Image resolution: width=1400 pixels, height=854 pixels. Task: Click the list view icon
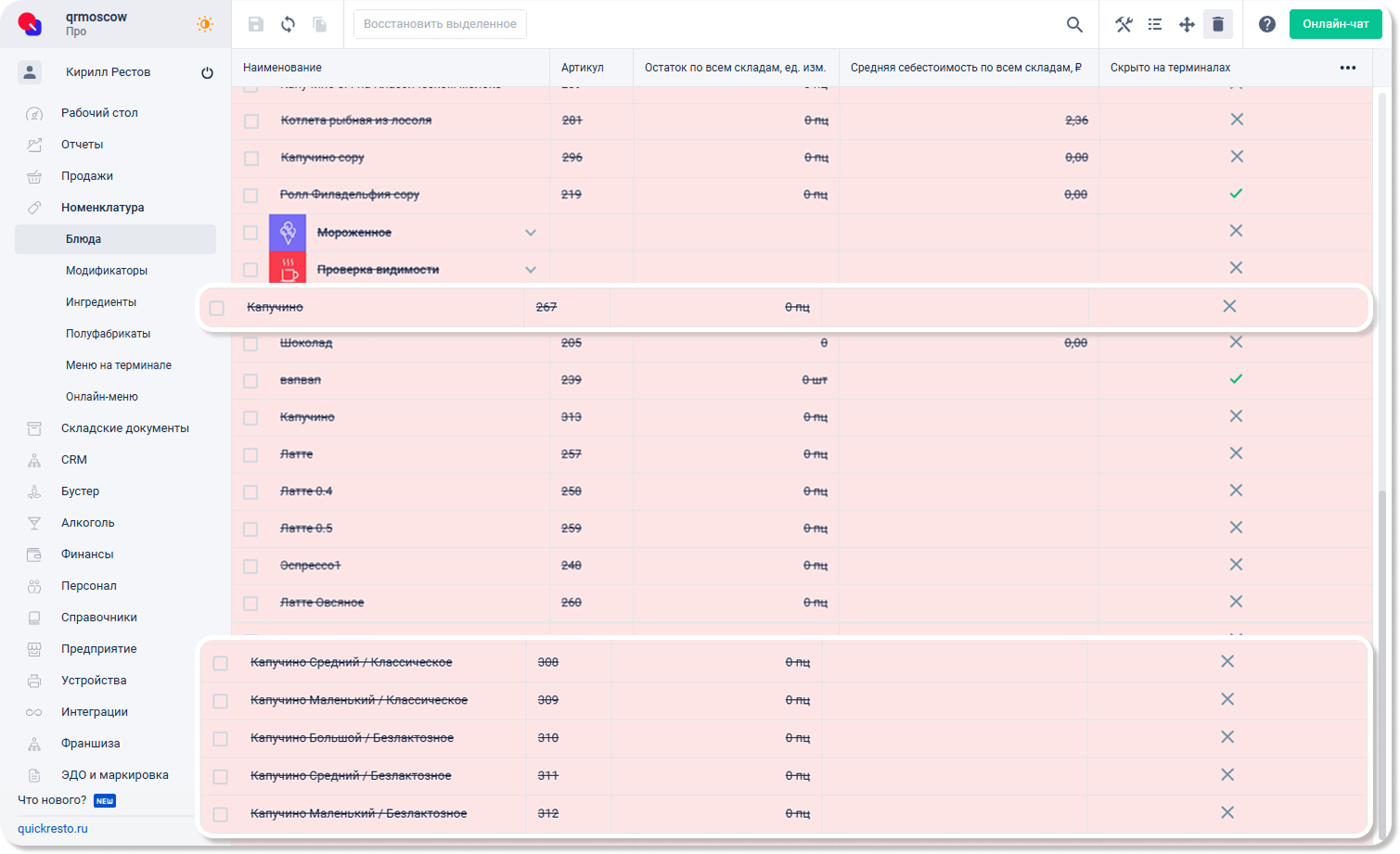pos(1155,24)
